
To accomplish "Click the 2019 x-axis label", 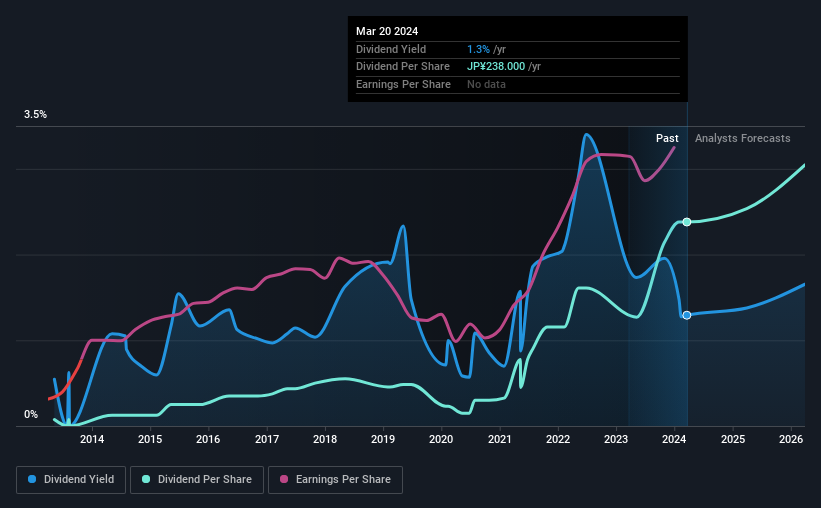I will click(x=383, y=439).
